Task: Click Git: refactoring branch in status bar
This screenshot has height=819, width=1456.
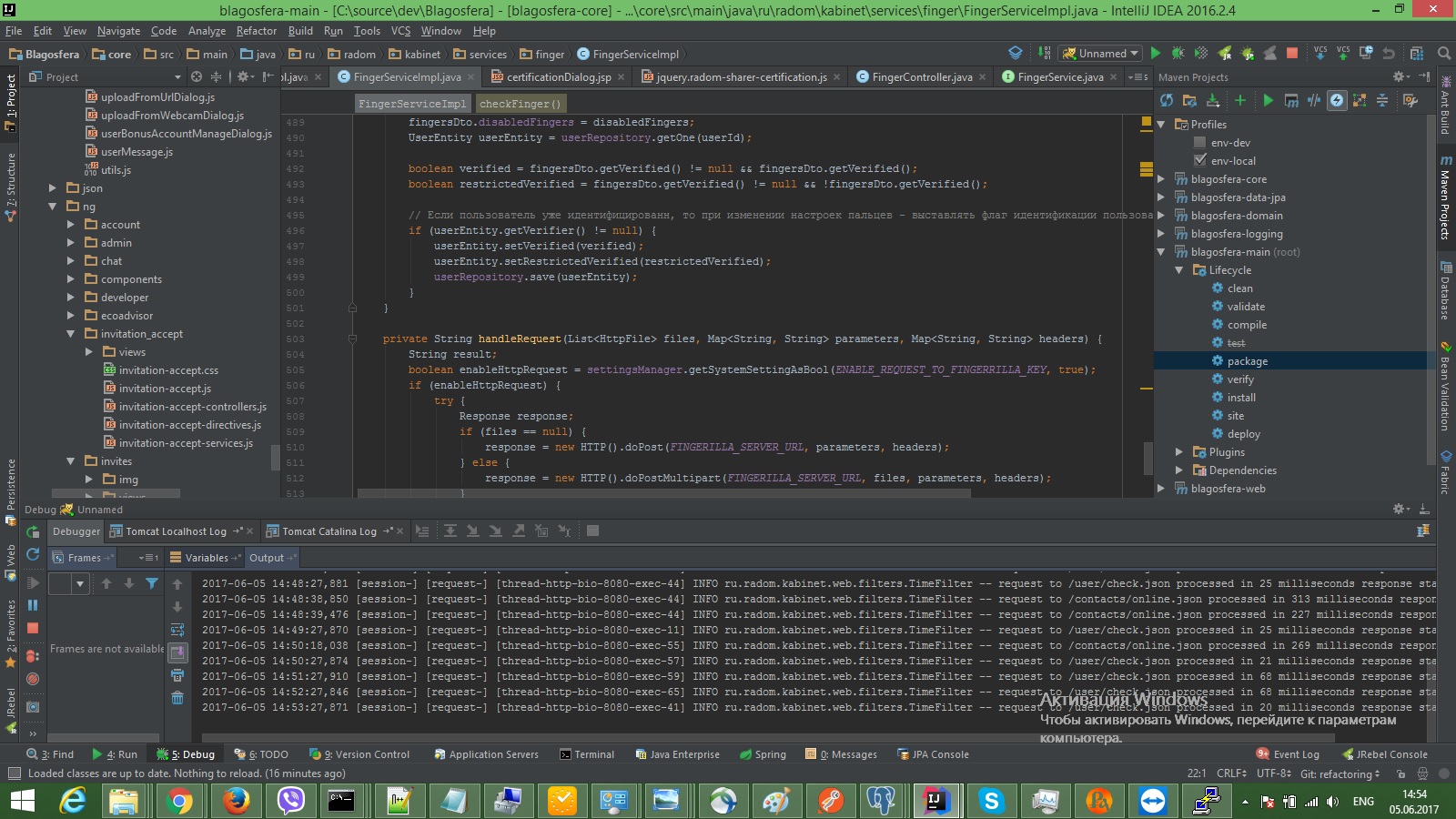Action: (x=1340, y=773)
